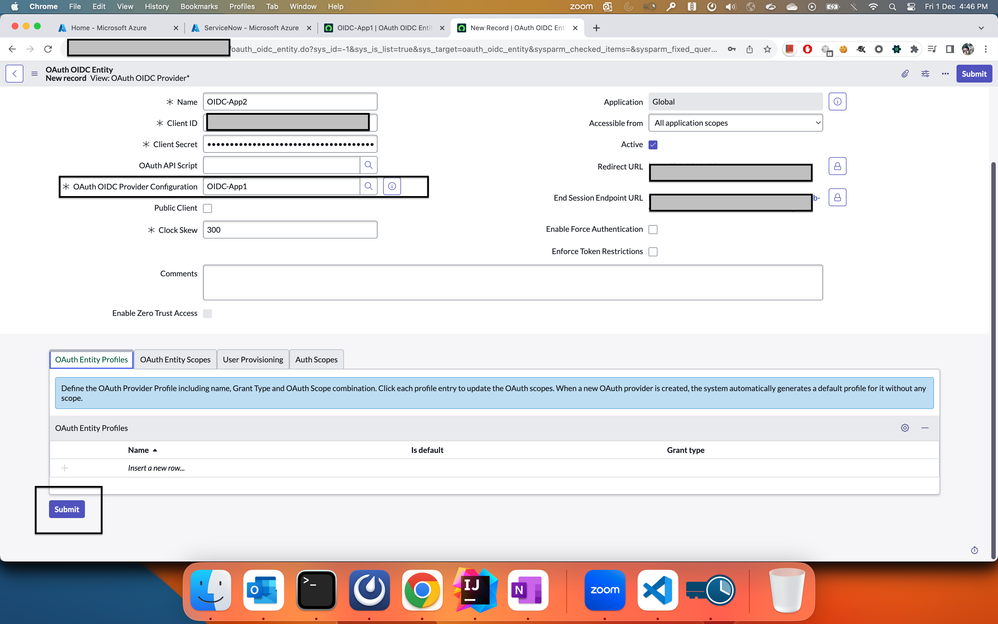Open the more options ellipsis menu
998x624 pixels.
(943, 73)
